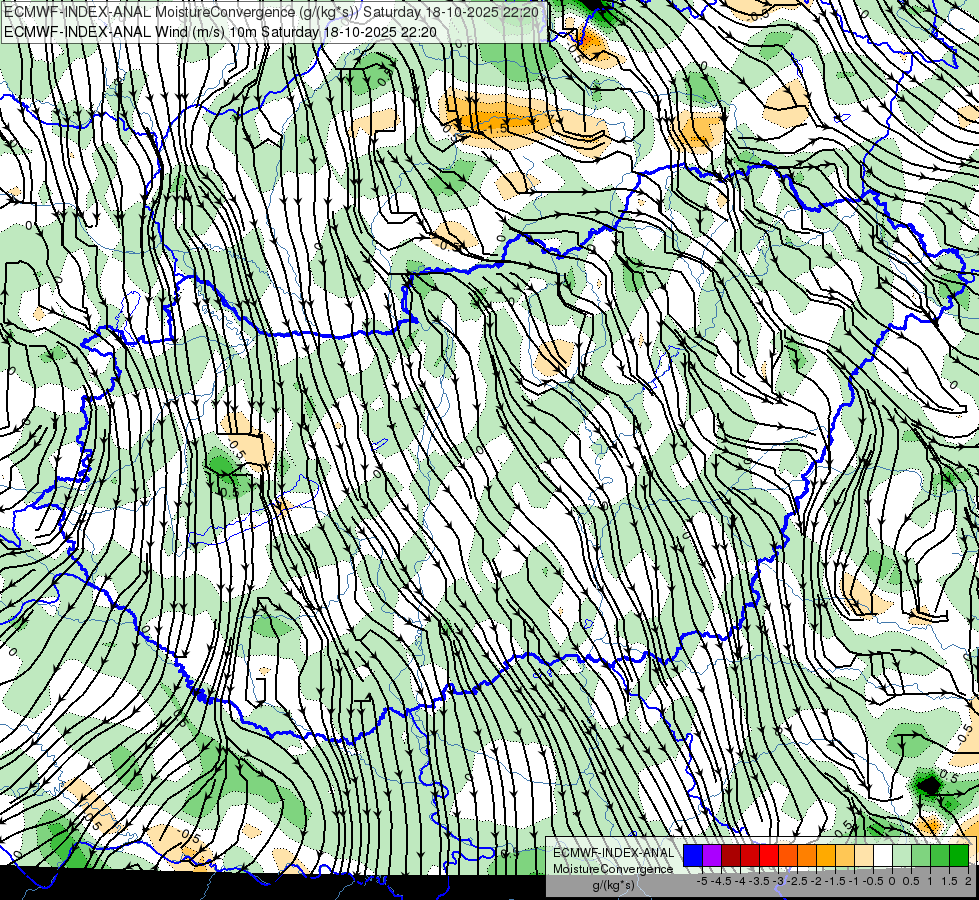Click the -1.5 value on the legend scale
The height and width of the screenshot is (900, 979).
[835, 881]
